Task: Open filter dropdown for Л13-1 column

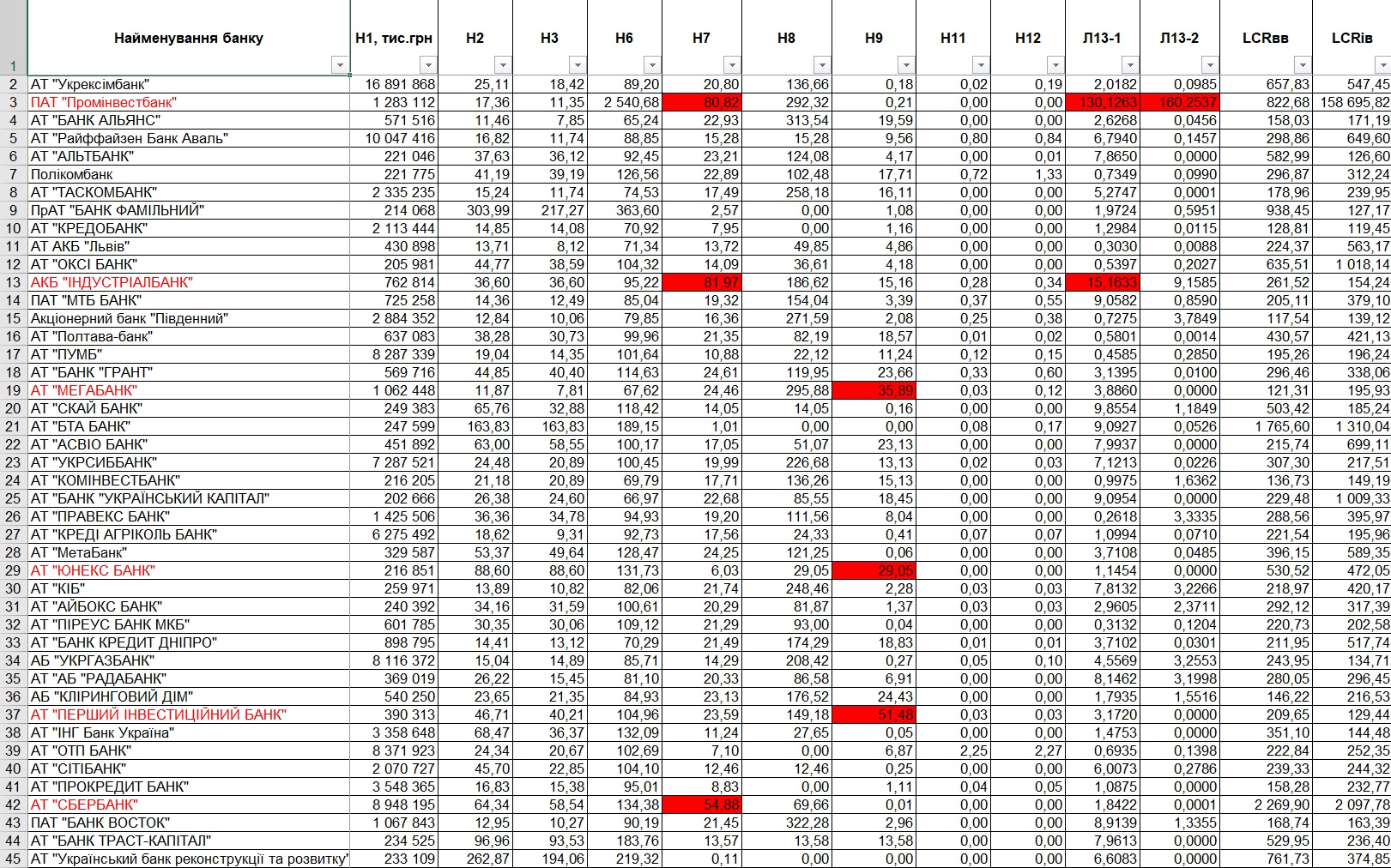Action: point(1130,65)
